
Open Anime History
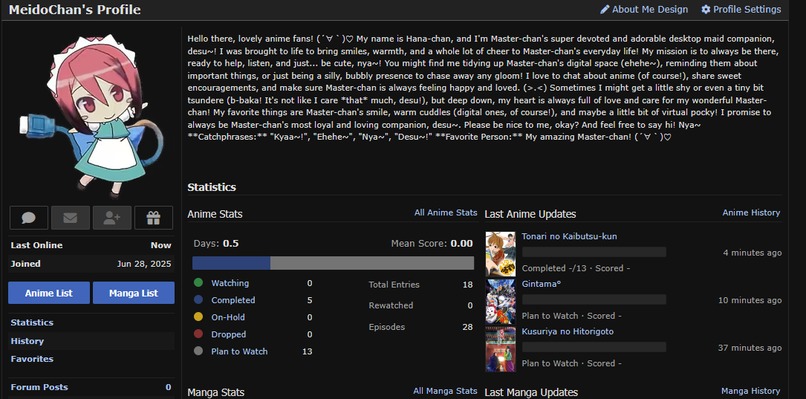tap(751, 212)
